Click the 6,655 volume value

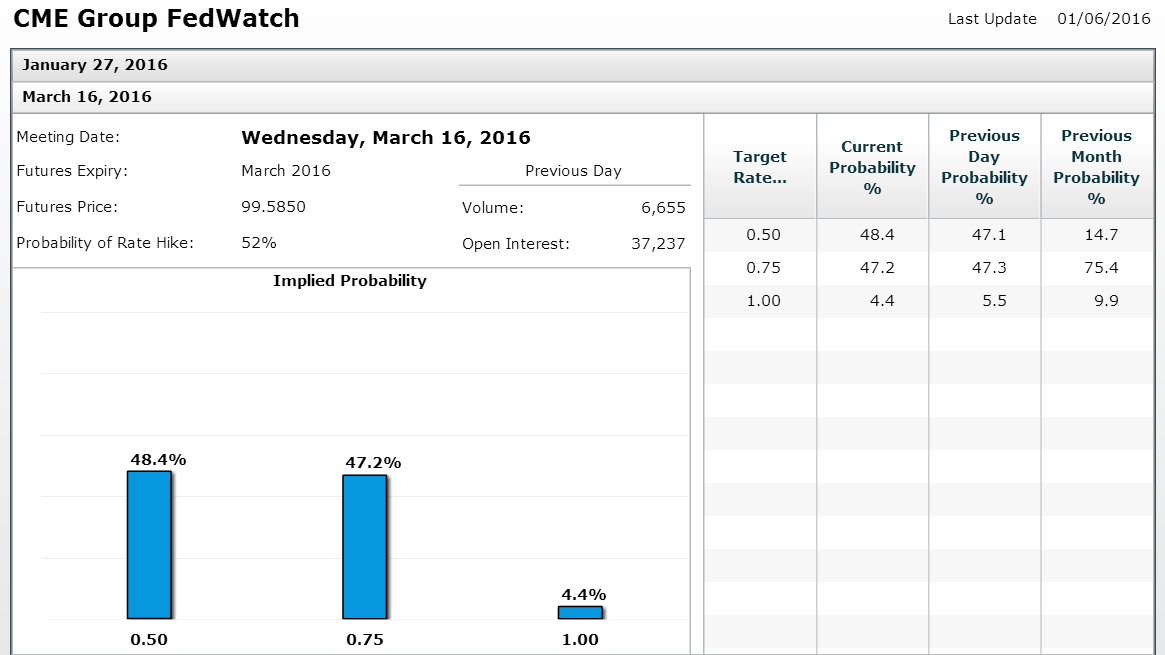(x=663, y=208)
